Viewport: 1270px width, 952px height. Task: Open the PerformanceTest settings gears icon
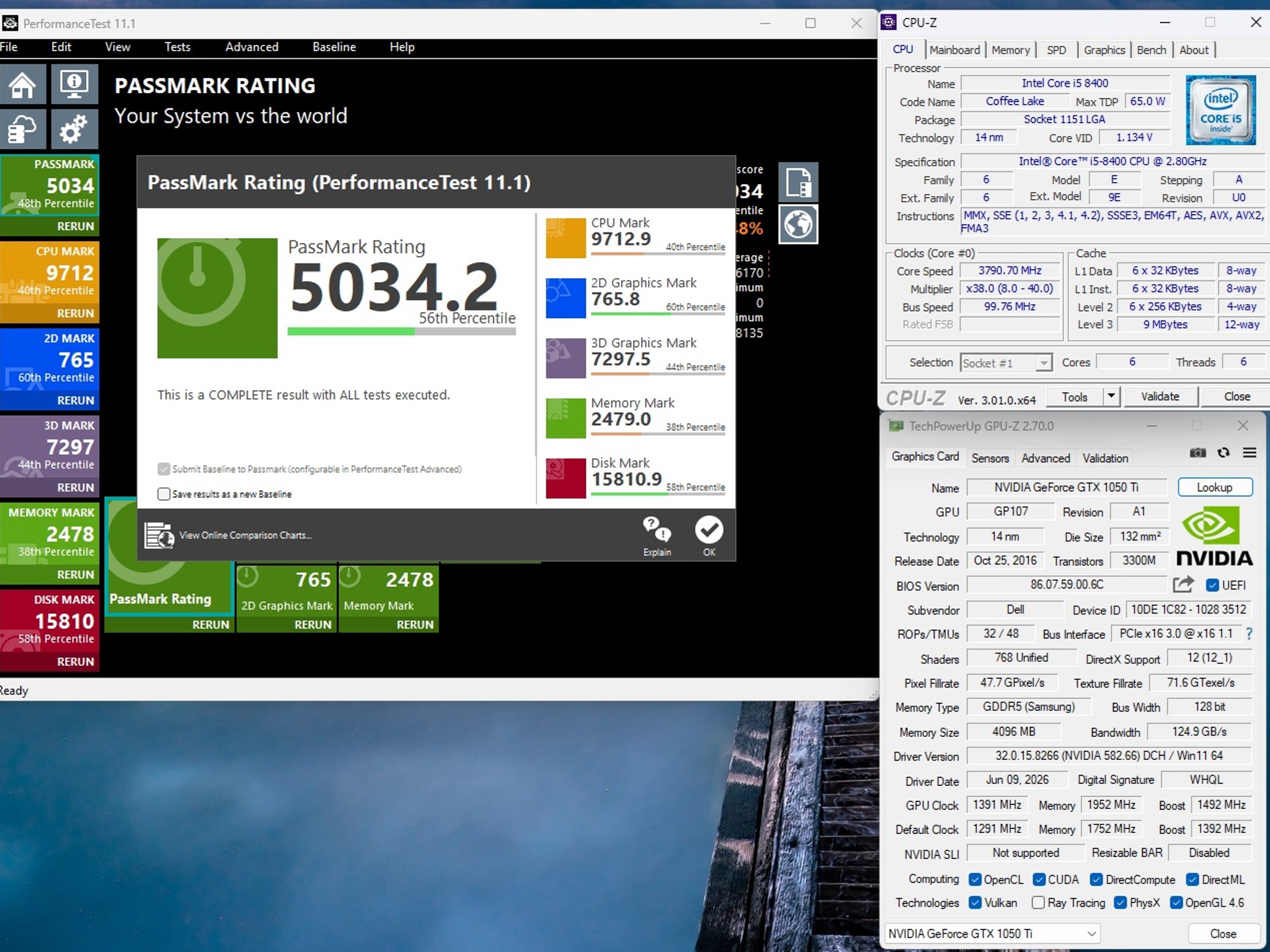[x=74, y=129]
